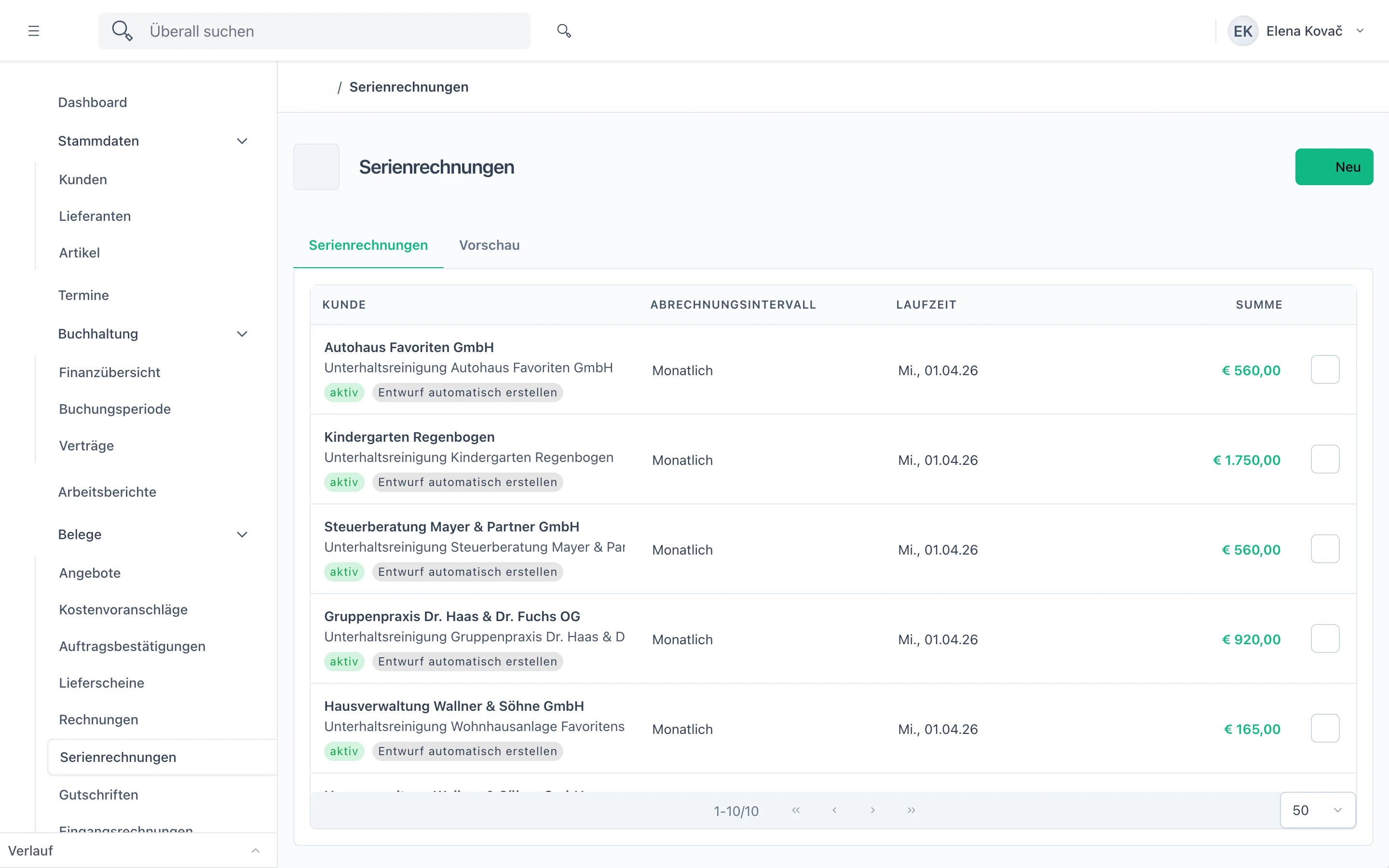
Task: Select the Autohaus Favoriten GmbH checkbox
Action: (x=1325, y=370)
